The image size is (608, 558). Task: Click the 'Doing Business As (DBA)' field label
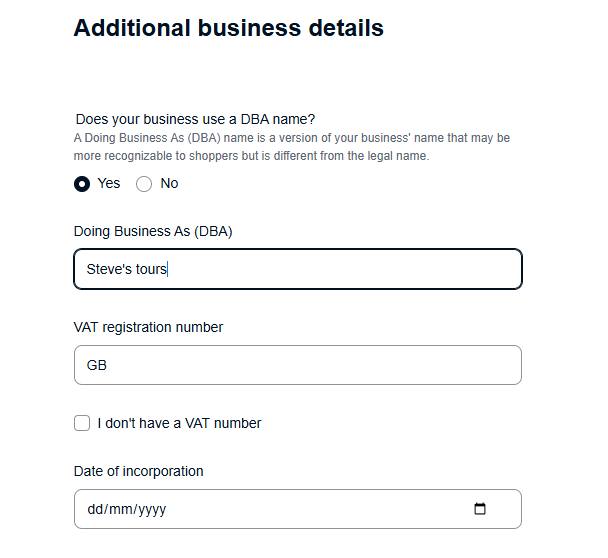click(x=153, y=231)
